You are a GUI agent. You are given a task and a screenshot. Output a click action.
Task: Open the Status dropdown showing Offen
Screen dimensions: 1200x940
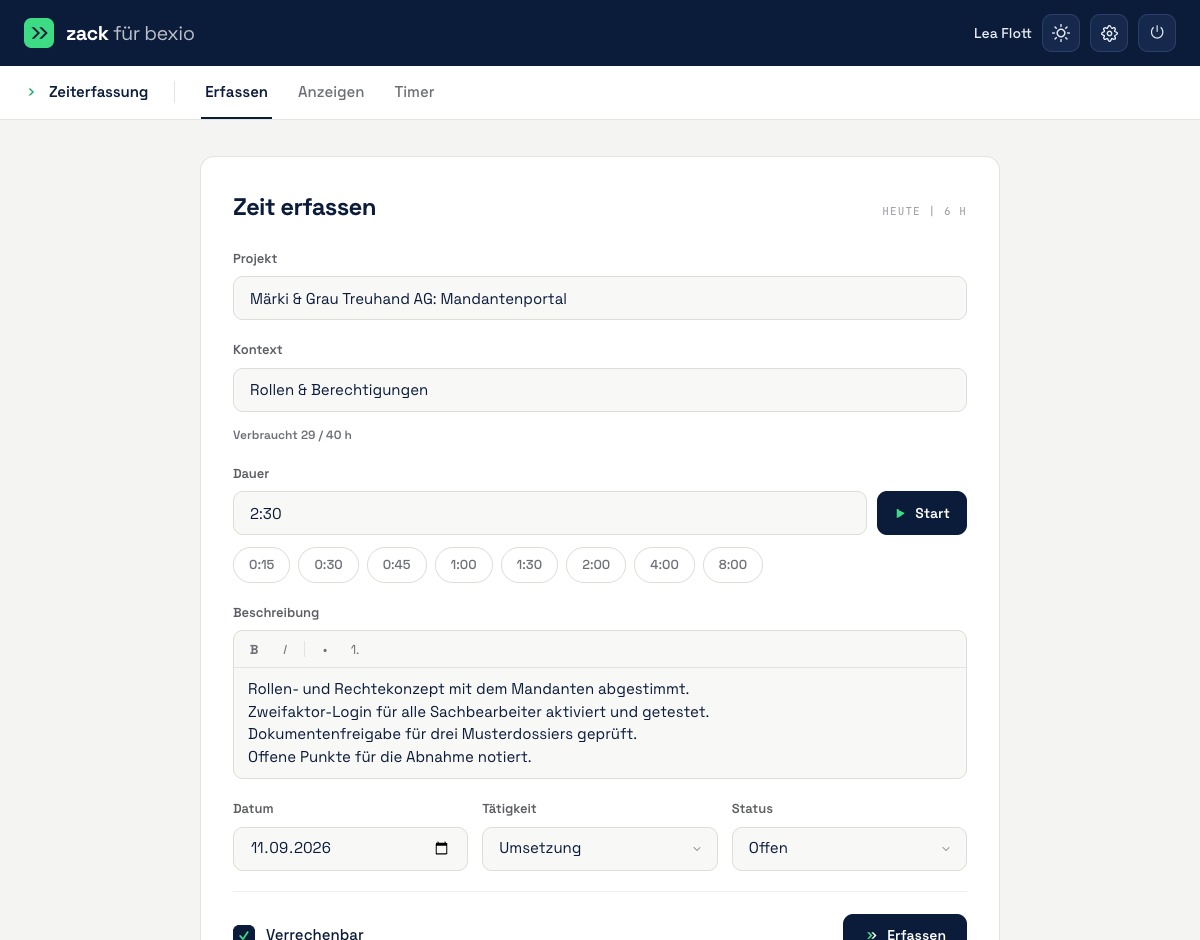tap(849, 849)
